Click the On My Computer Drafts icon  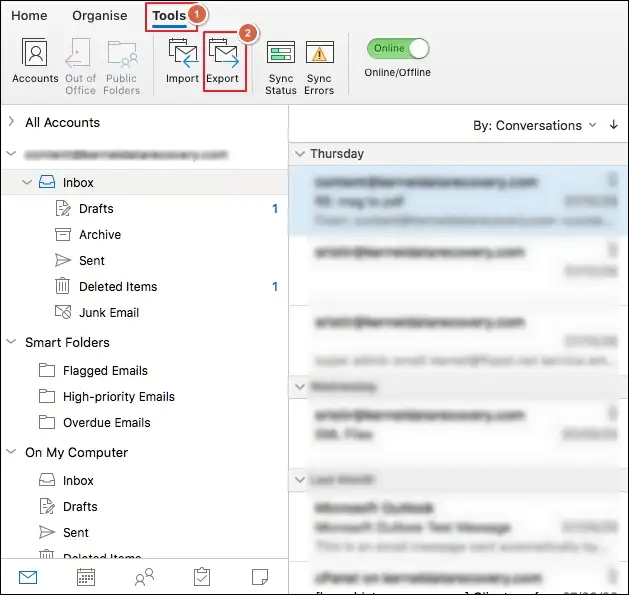pyautogui.click(x=47, y=506)
